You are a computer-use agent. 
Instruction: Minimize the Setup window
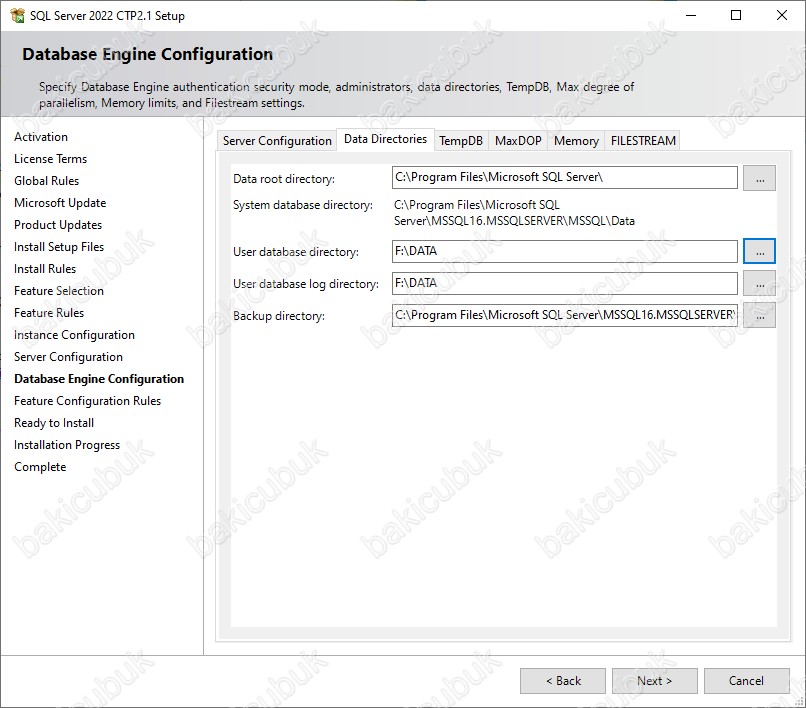tap(691, 15)
